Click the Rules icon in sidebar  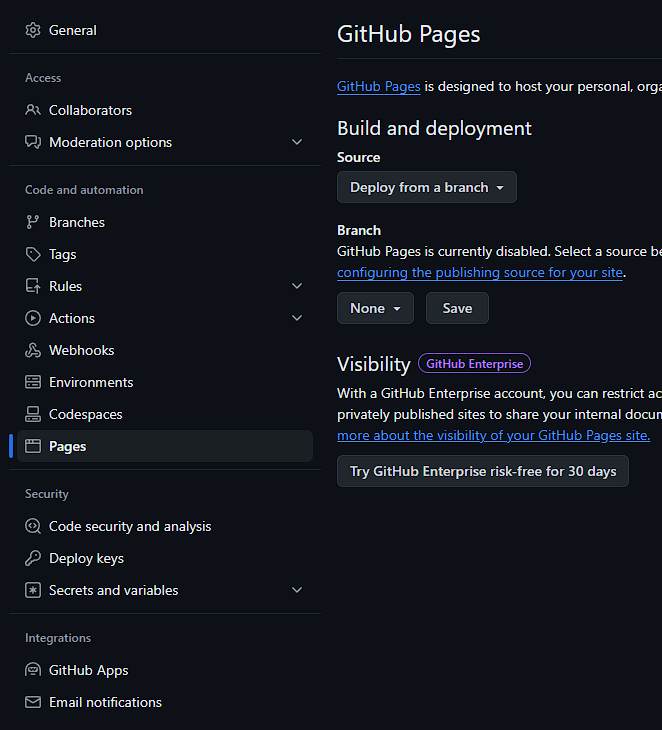coord(33,286)
